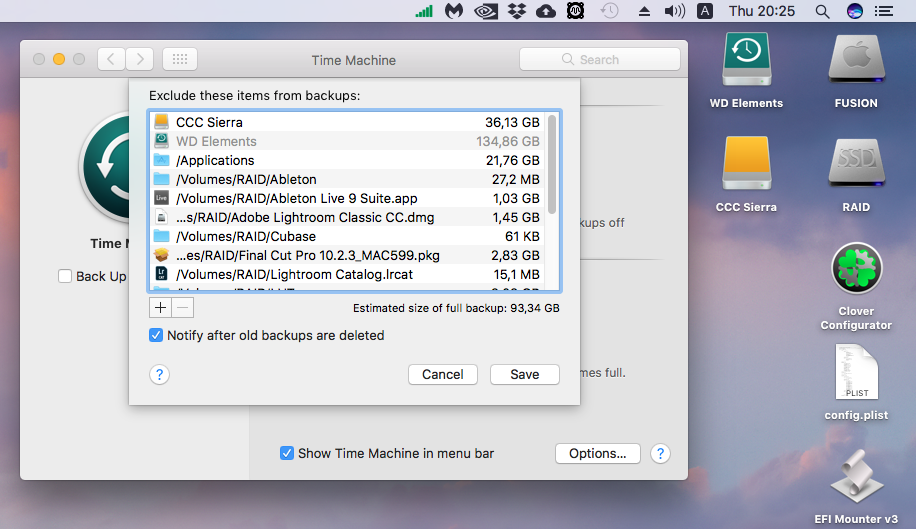This screenshot has width=916, height=529.
Task: Select the WD Elements exclusion row
Action: pyautogui.click(x=348, y=141)
